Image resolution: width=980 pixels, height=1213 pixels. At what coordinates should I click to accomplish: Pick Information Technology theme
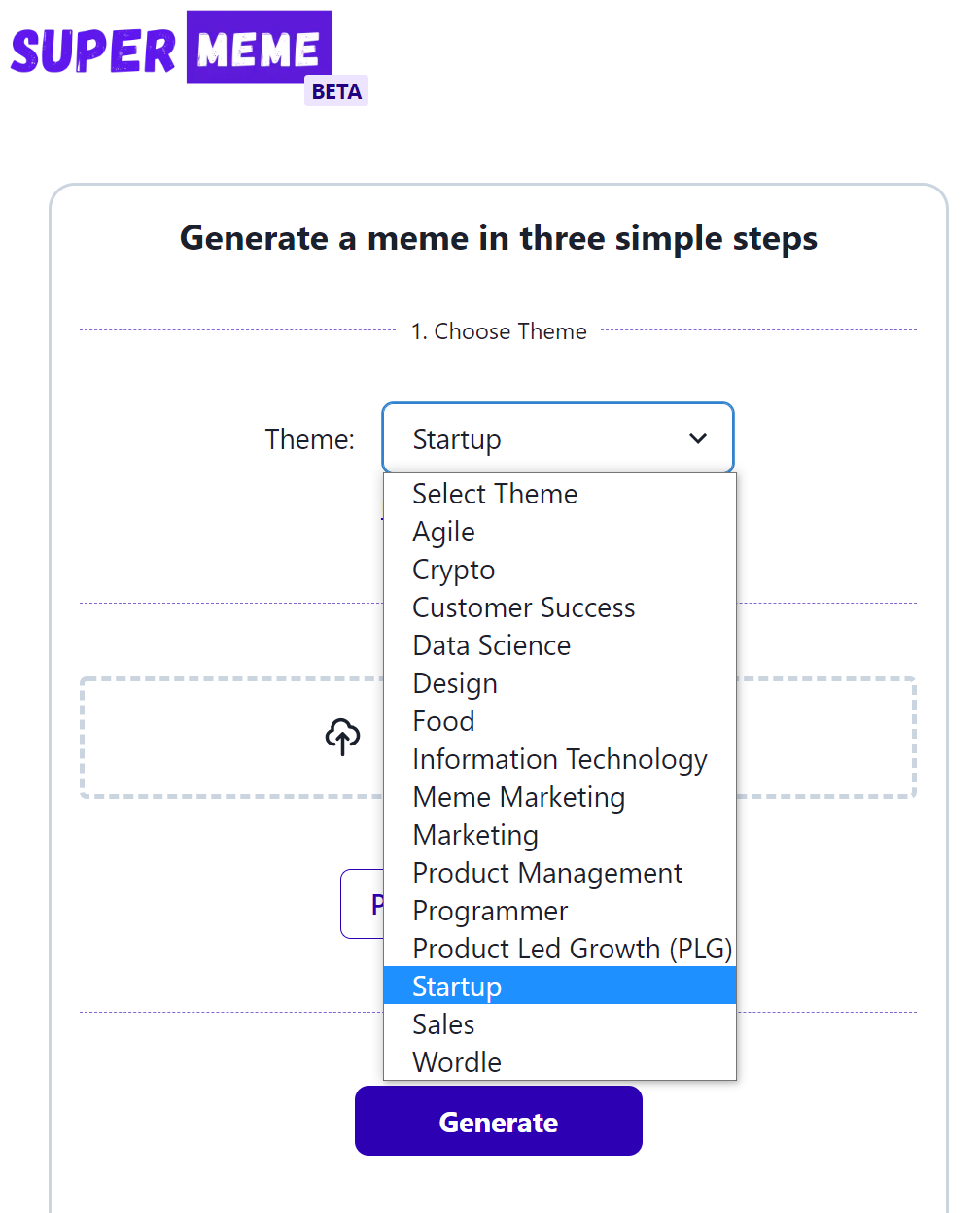click(x=560, y=759)
